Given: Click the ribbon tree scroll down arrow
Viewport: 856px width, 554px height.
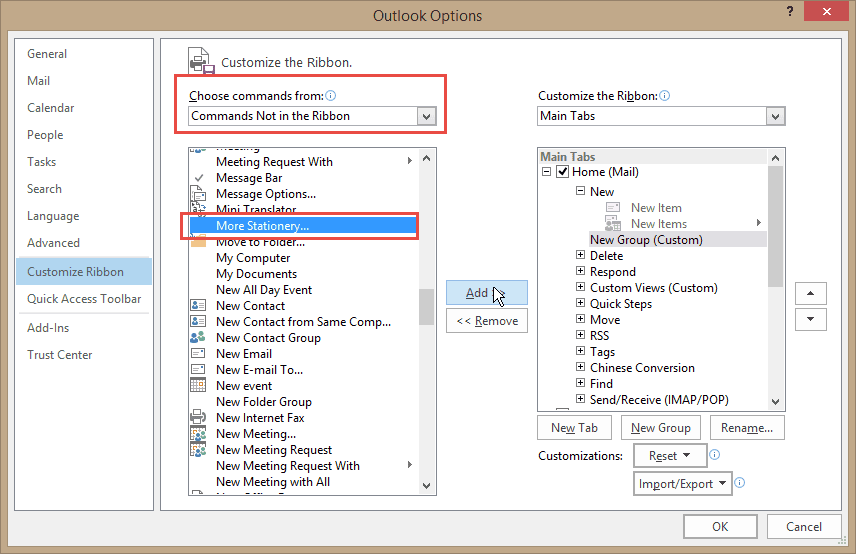Looking at the screenshot, I should click(775, 402).
